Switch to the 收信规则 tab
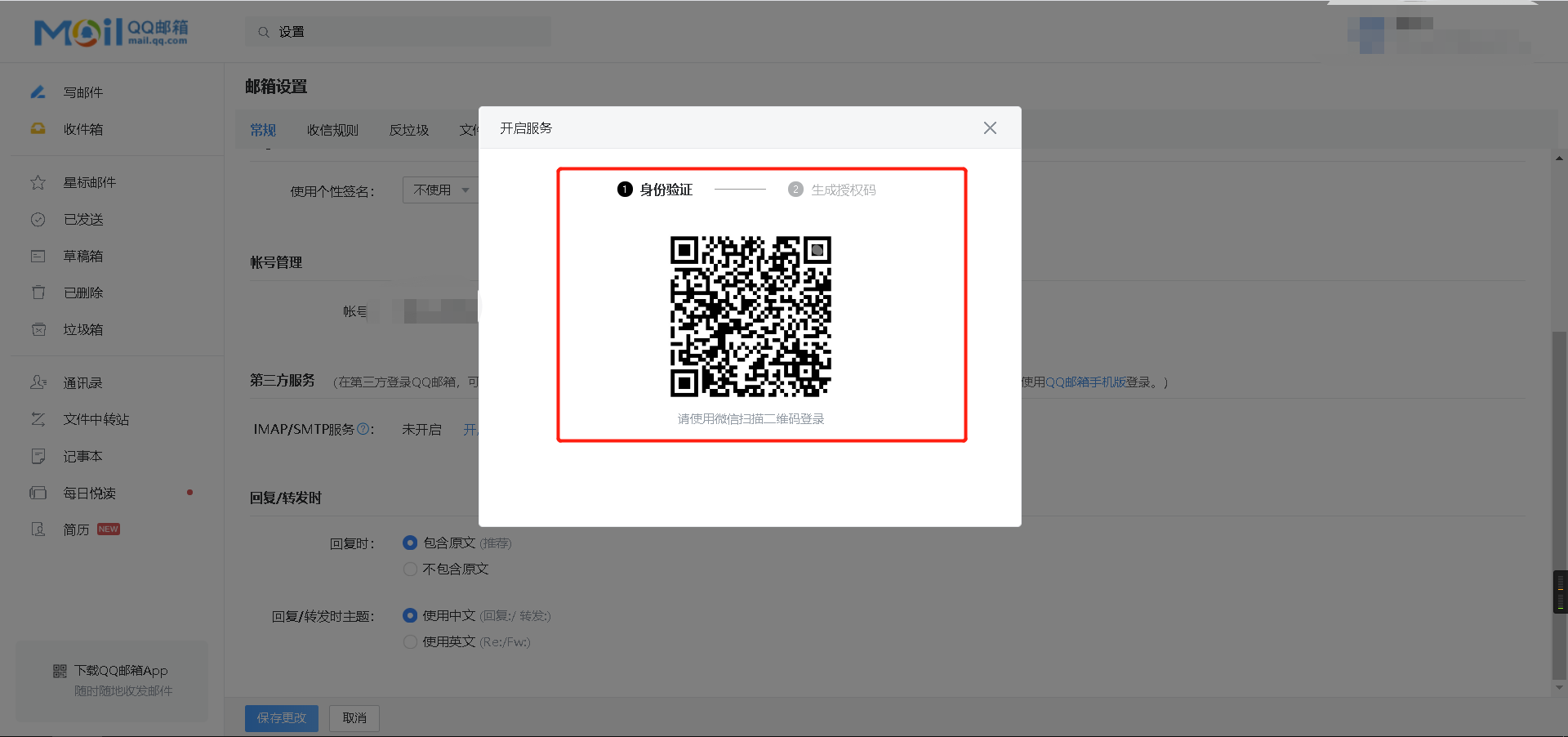Screen dimensions: 1568x737 332,130
